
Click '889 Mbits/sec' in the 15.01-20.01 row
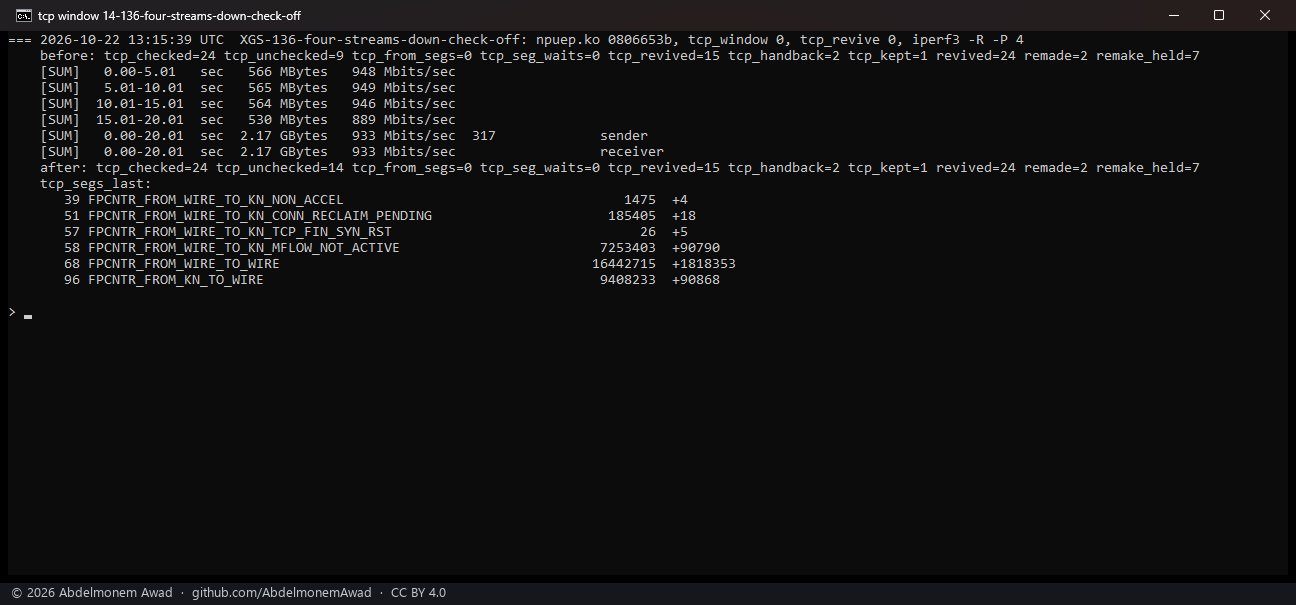click(404, 120)
